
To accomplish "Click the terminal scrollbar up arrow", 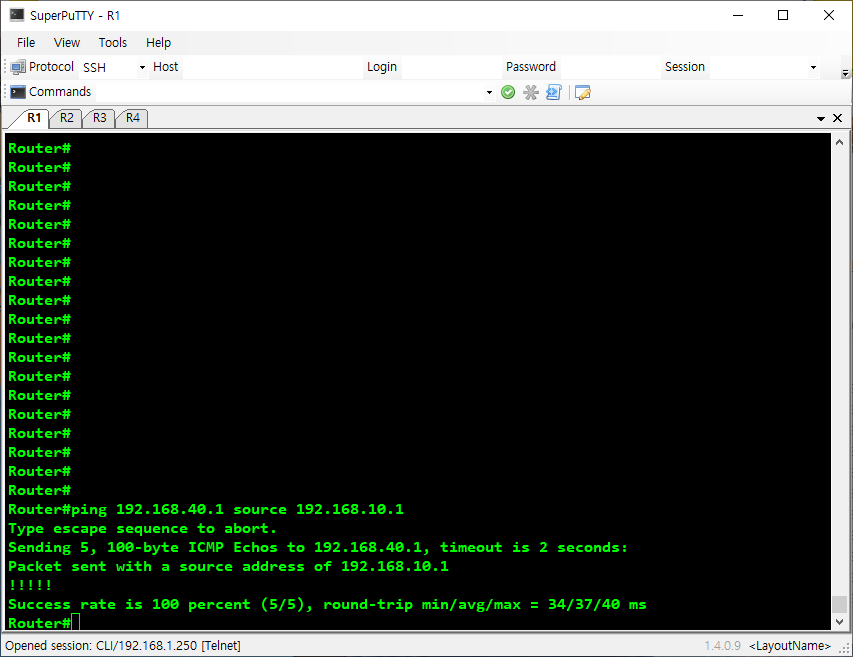I will click(x=839, y=142).
